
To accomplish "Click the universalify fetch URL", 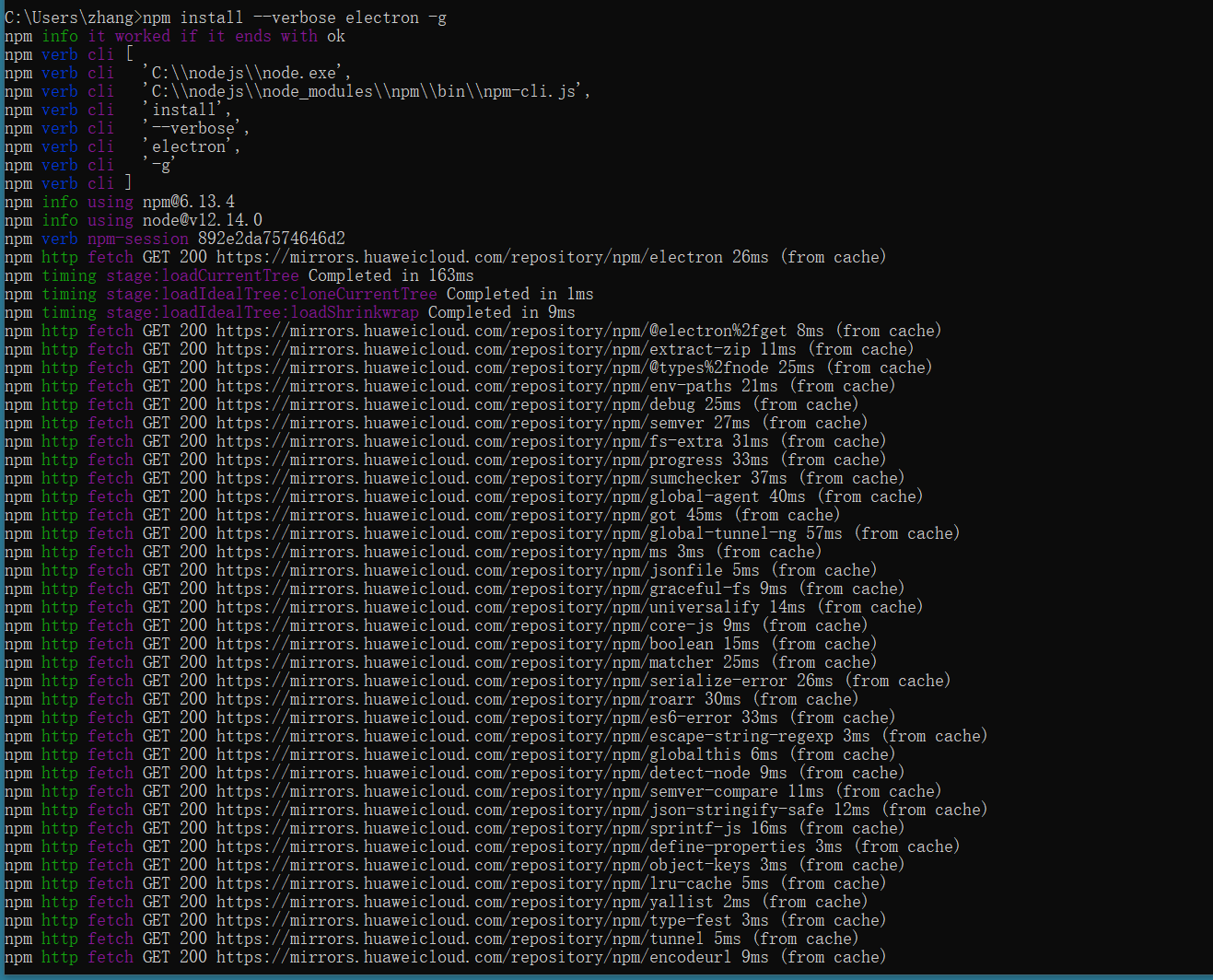I will pyautogui.click(x=488, y=607).
